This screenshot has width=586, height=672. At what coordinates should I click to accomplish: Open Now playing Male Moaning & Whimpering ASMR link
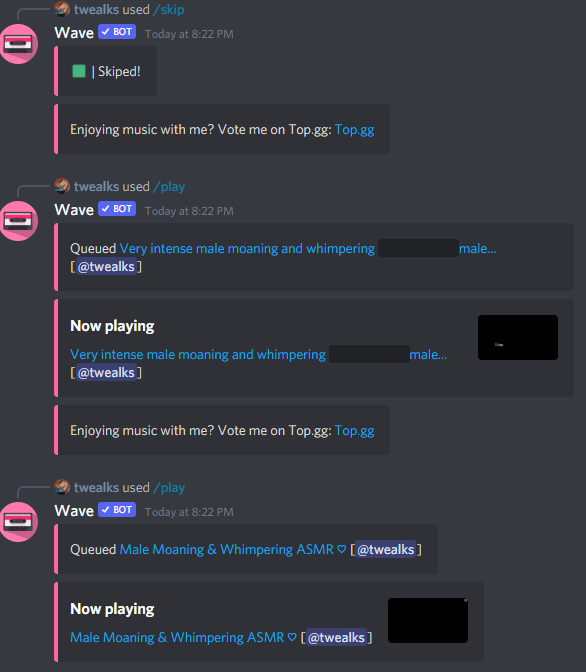183,637
